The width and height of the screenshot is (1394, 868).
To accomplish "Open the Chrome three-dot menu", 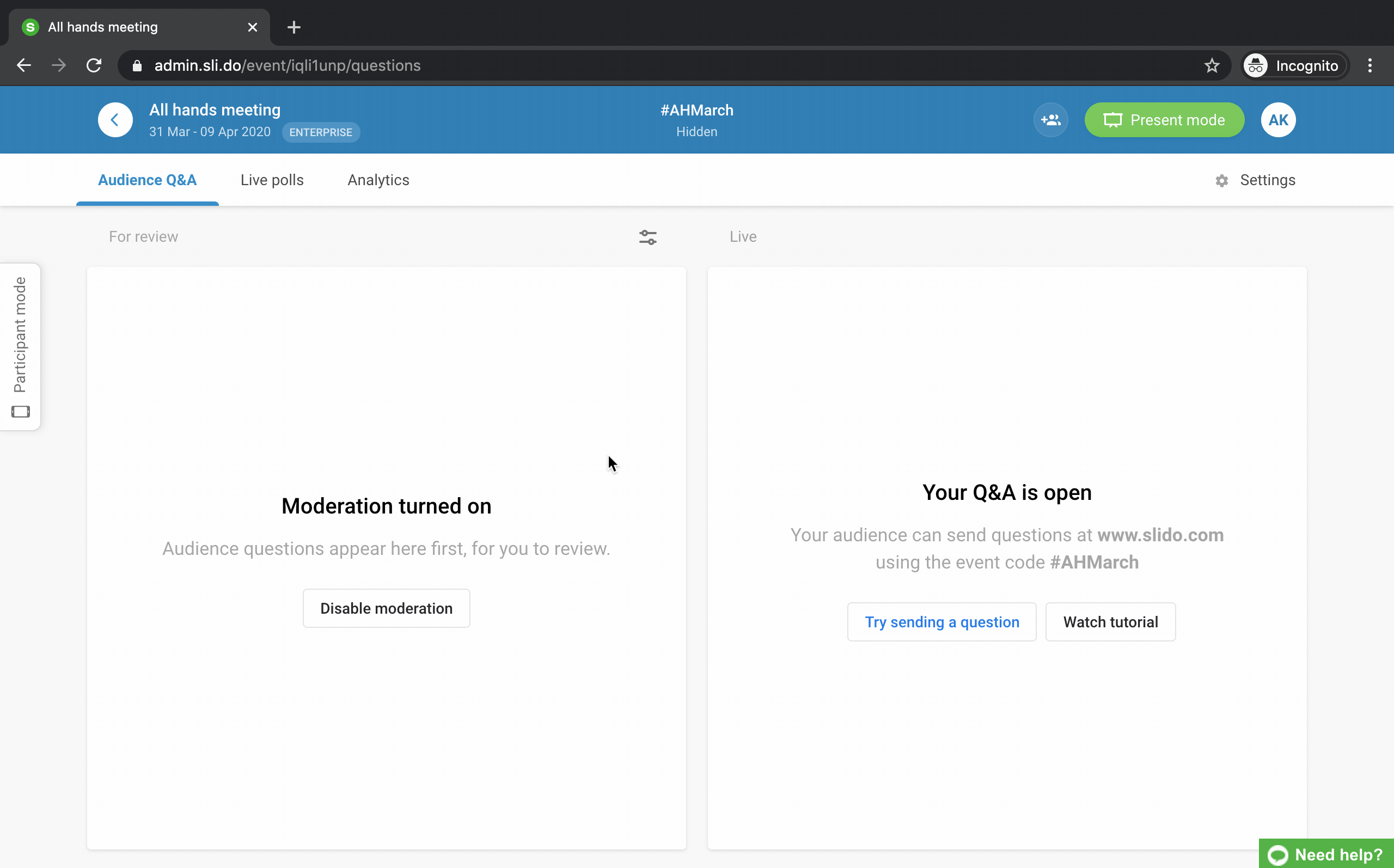I will [1369, 65].
